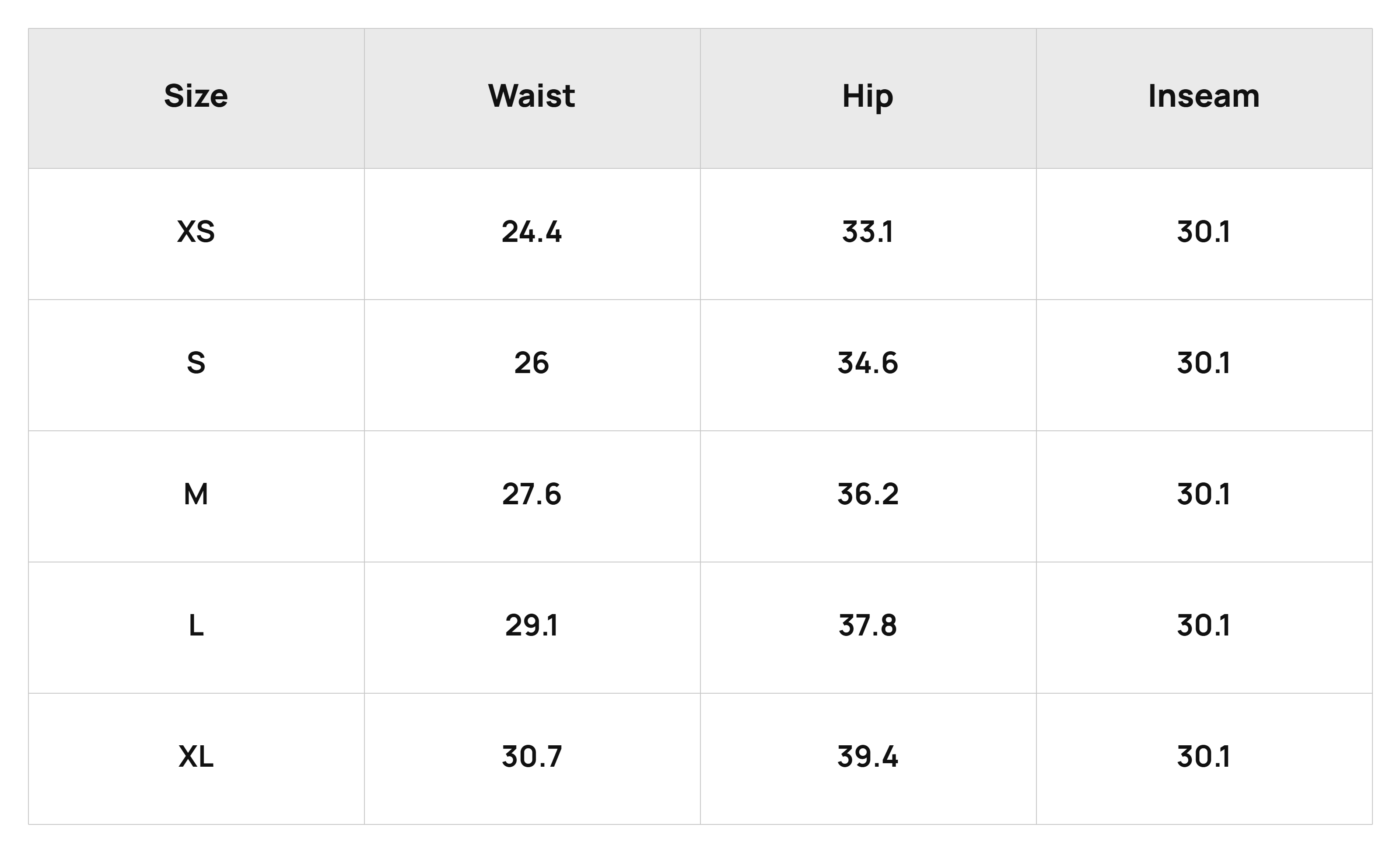Click the Hip column header
The width and height of the screenshot is (1400, 852).
[868, 96]
